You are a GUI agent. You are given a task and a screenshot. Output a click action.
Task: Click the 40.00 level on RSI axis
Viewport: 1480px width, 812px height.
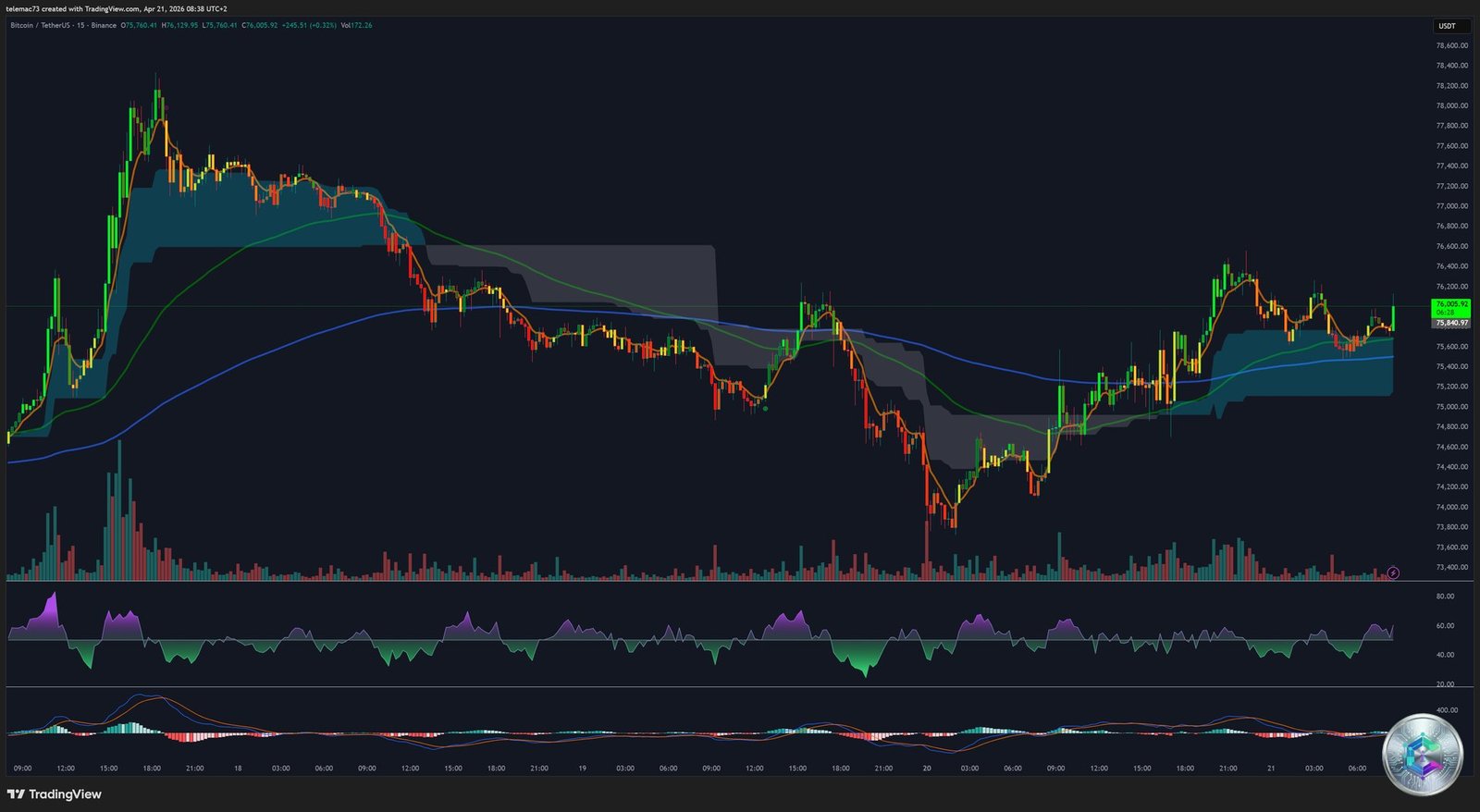click(1445, 655)
